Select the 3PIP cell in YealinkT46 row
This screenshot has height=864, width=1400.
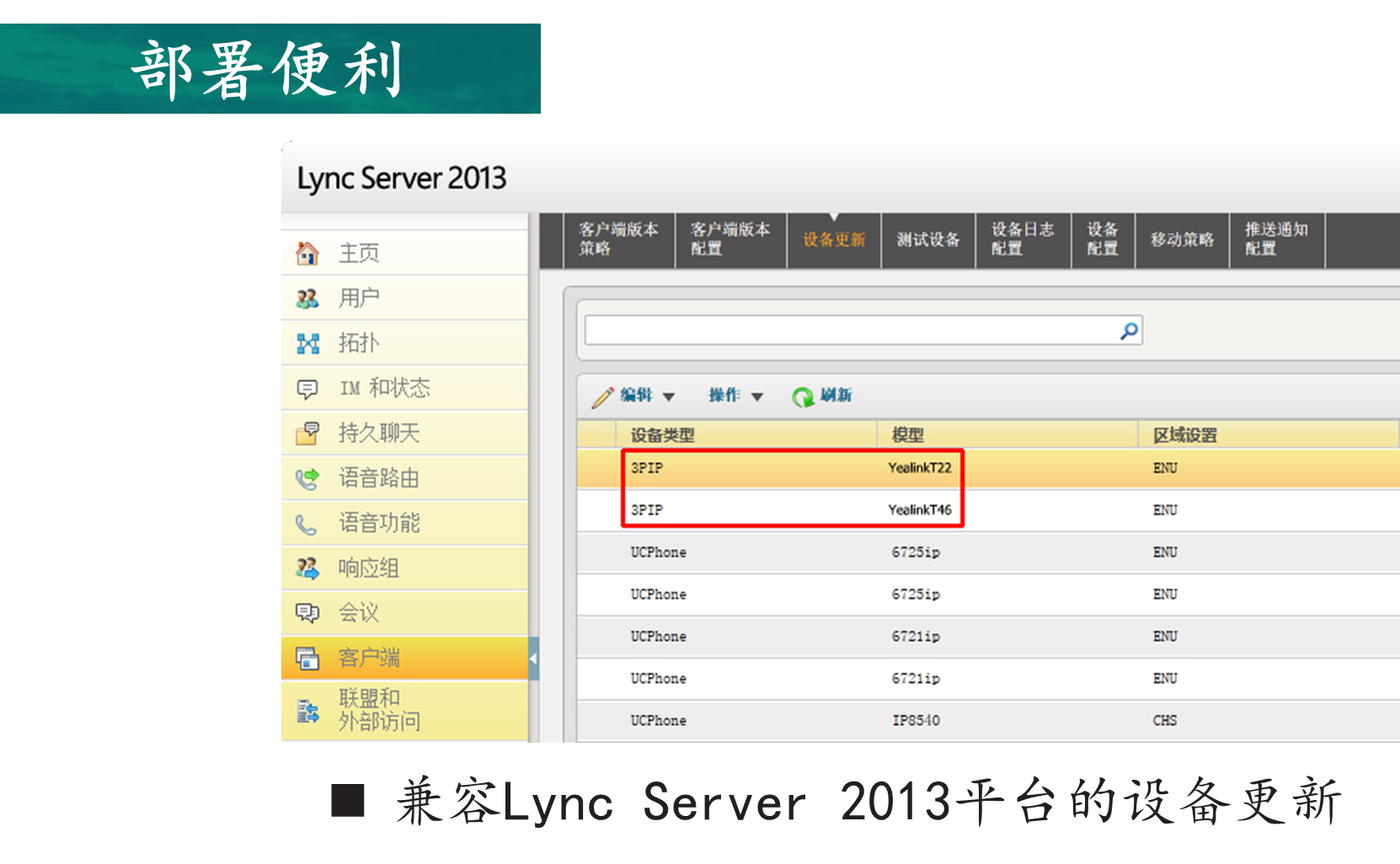[x=647, y=510]
